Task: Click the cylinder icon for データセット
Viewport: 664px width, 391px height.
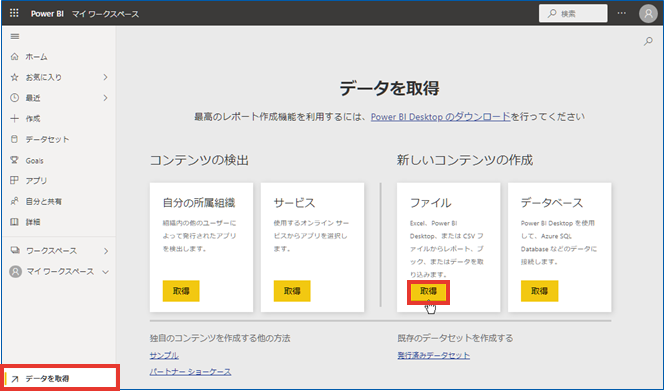Action: 14,139
